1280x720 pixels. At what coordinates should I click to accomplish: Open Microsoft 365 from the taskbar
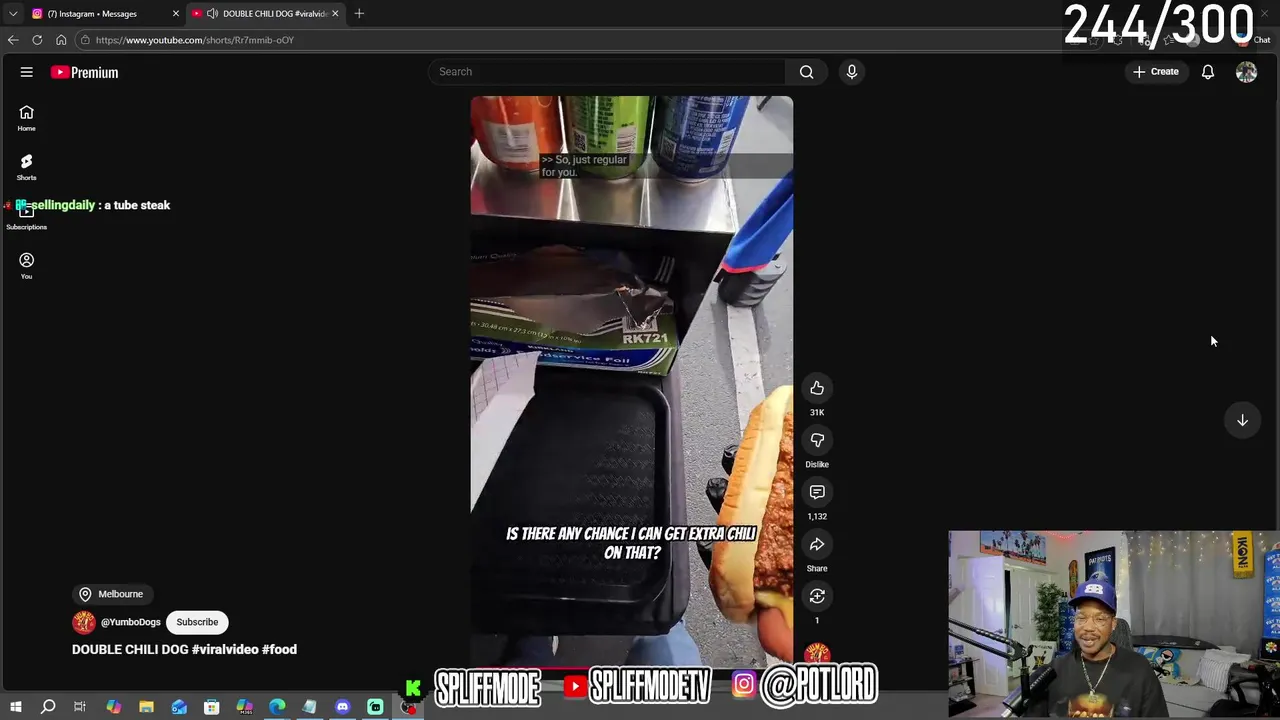tap(245, 707)
